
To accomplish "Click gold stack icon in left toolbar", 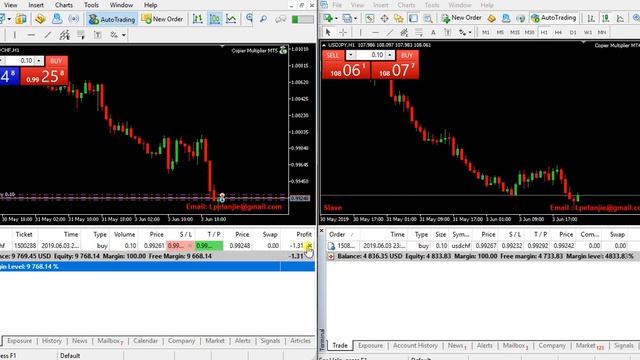I will tap(40, 19).
